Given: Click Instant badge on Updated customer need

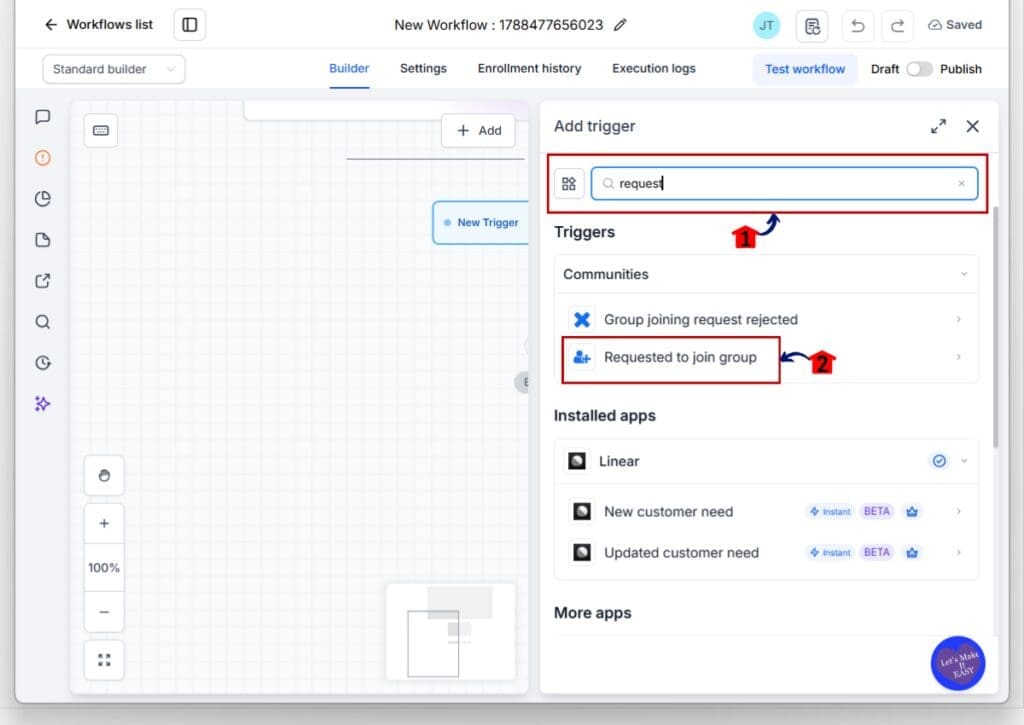Looking at the screenshot, I should tap(830, 553).
